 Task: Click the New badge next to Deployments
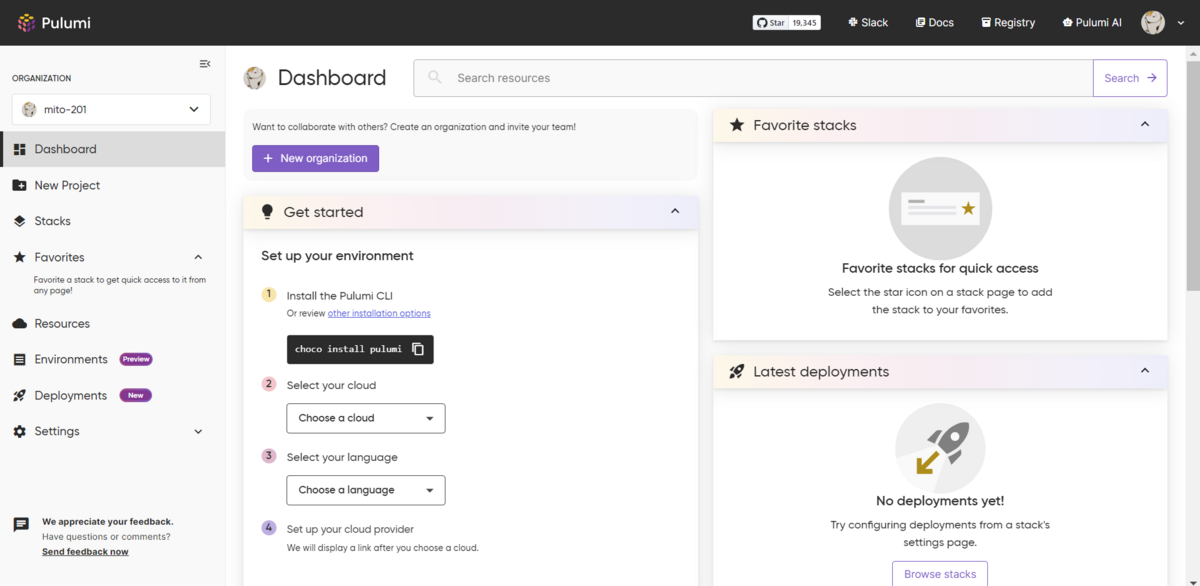(135, 395)
